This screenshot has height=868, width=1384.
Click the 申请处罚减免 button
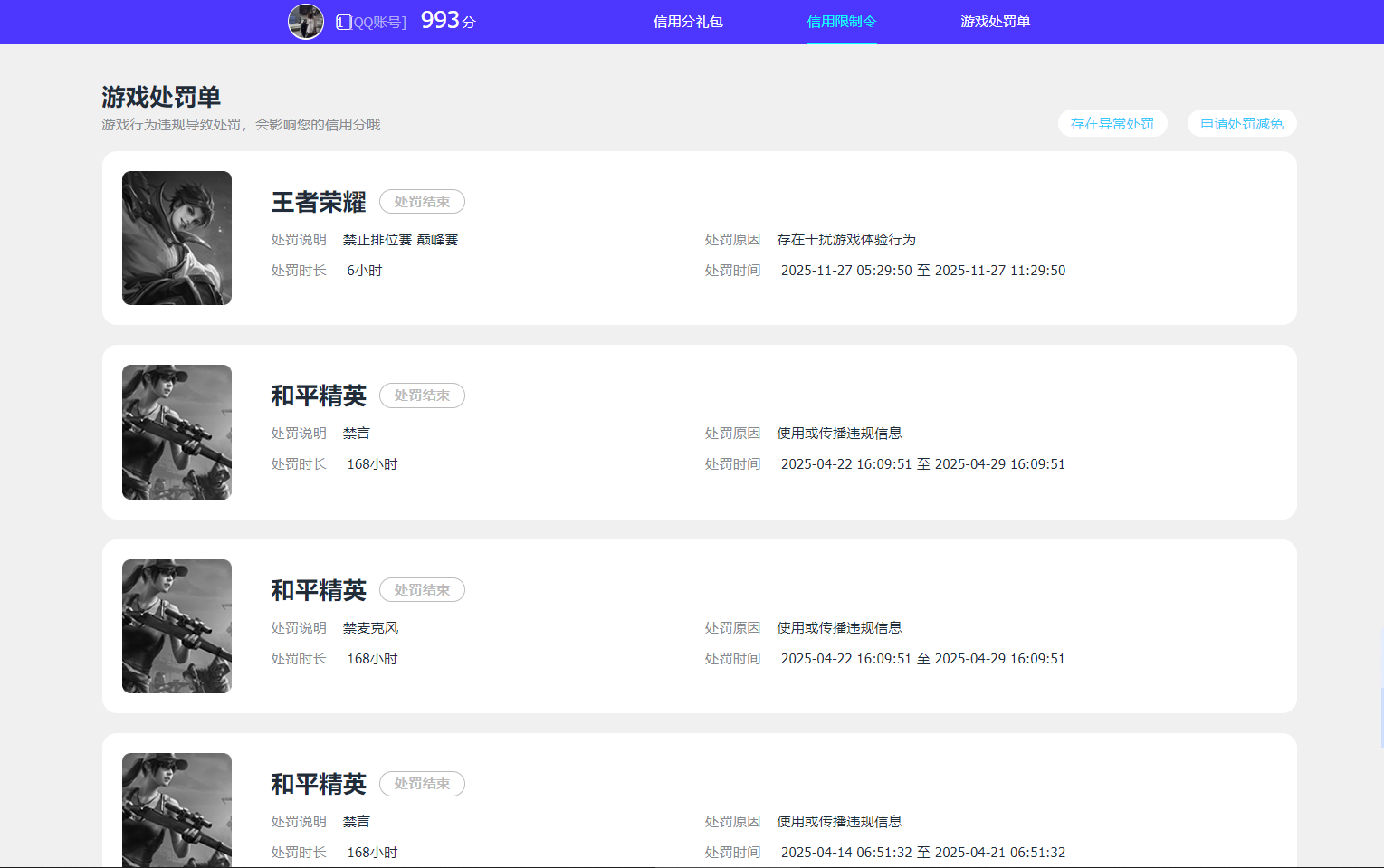click(1241, 122)
